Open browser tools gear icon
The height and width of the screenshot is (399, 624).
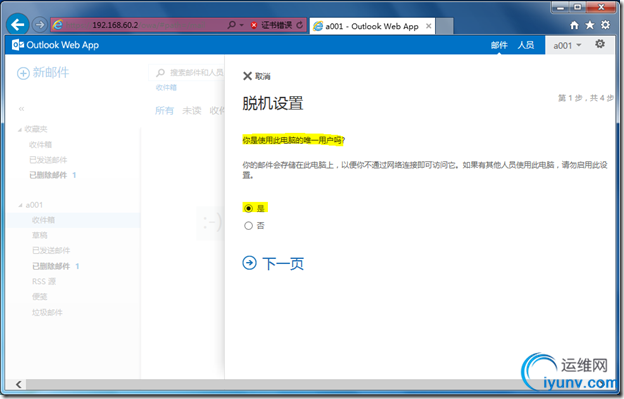[x=605, y=25]
